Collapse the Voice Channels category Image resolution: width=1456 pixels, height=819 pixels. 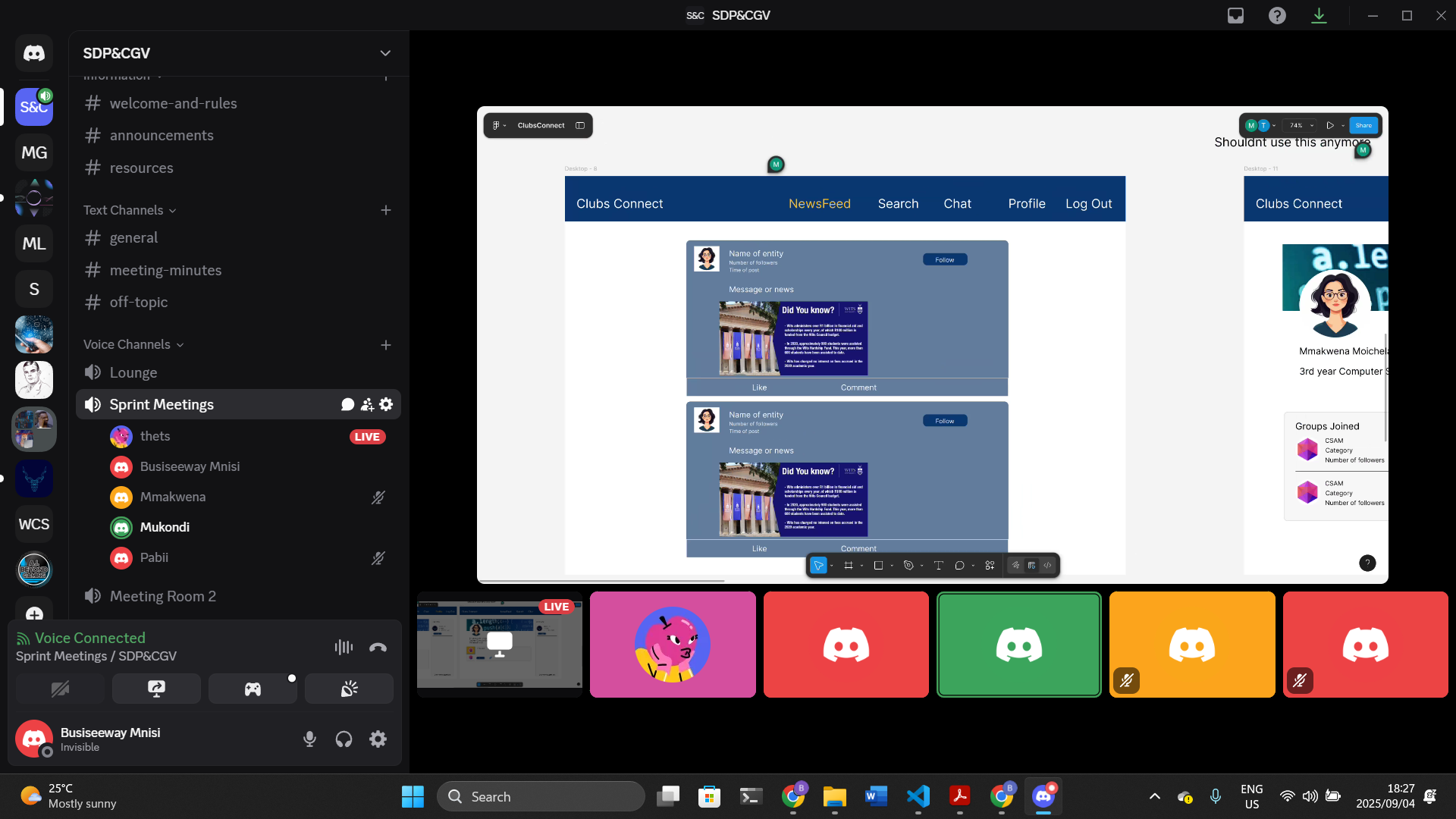tap(133, 344)
